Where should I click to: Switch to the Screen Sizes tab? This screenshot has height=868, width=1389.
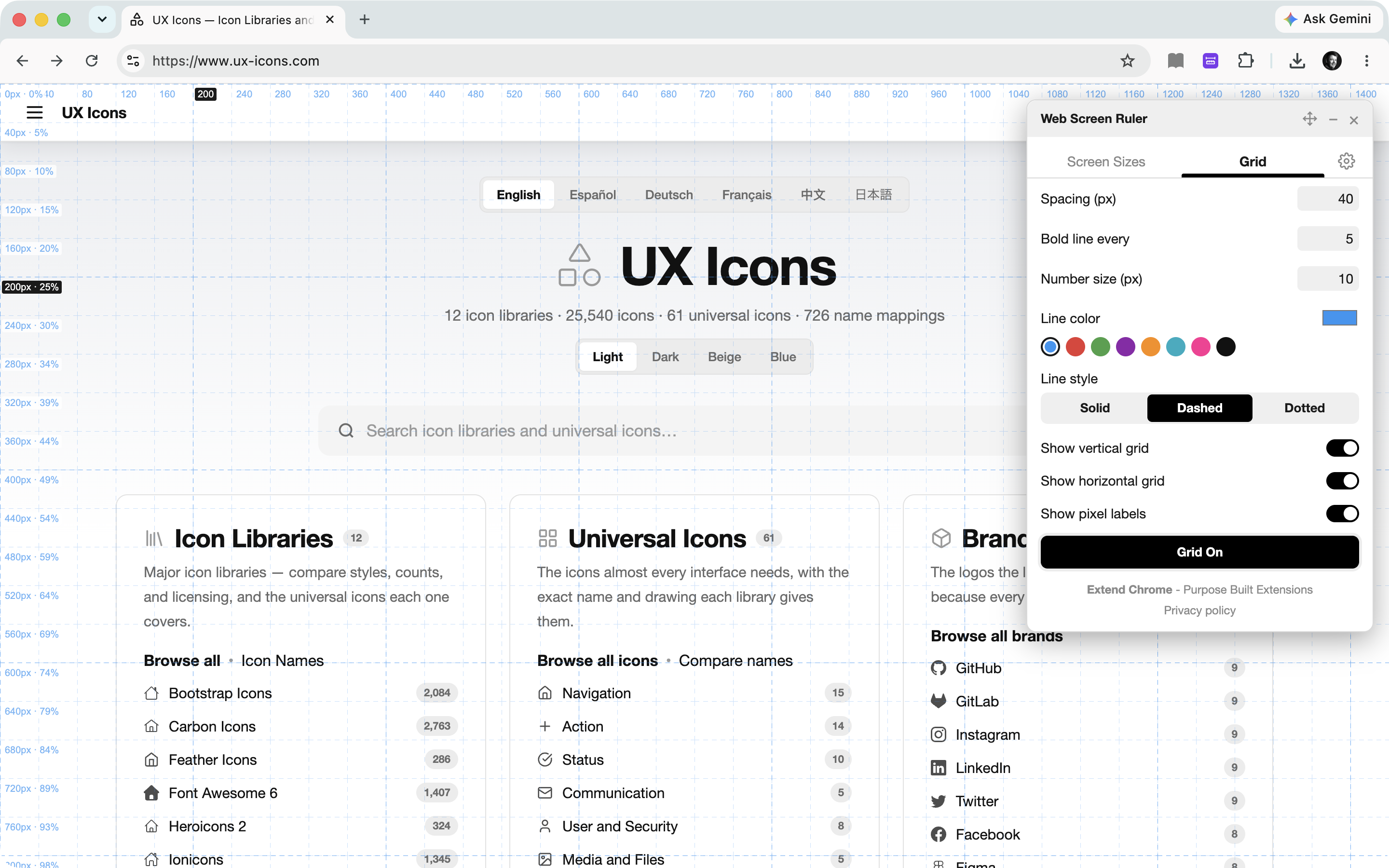1105,162
